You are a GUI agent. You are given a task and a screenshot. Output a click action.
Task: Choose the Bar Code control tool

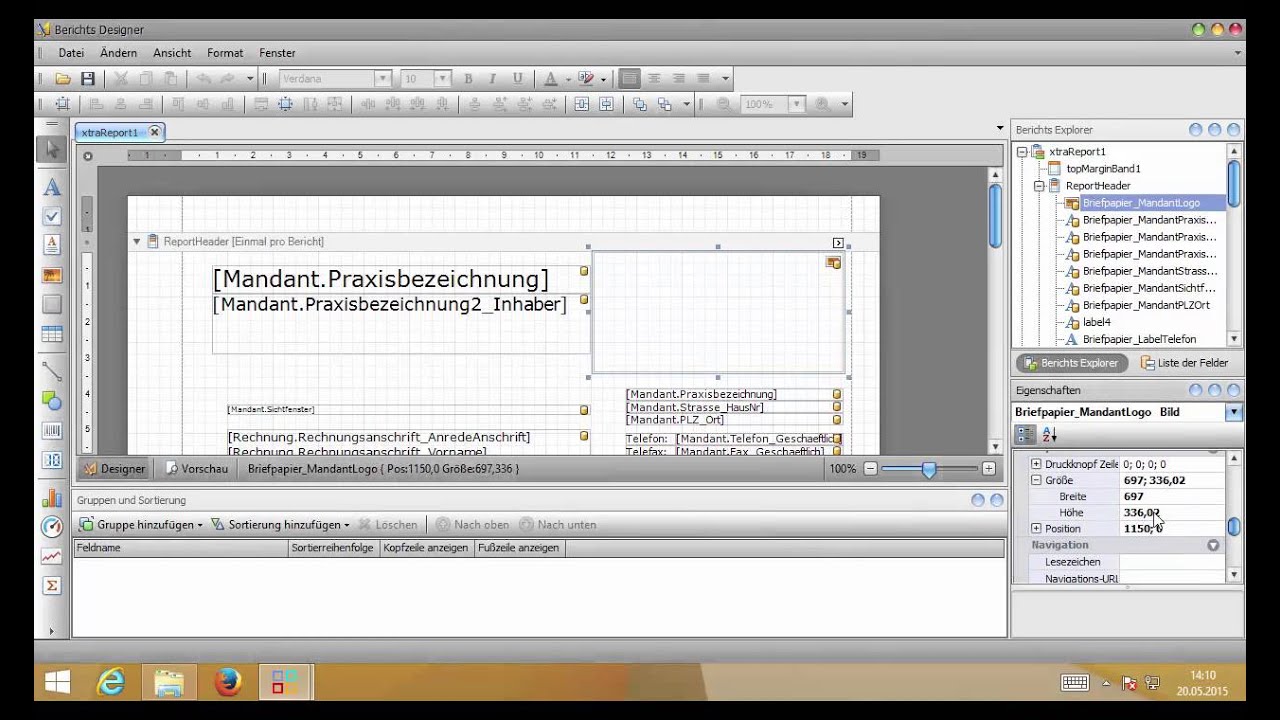52,430
